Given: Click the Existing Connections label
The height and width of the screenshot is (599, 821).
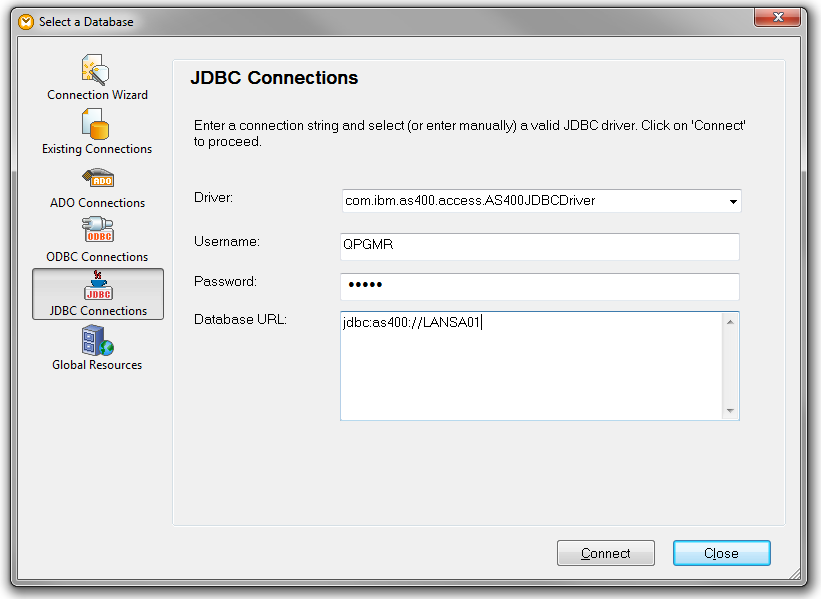Looking at the screenshot, I should pyautogui.click(x=97, y=149).
